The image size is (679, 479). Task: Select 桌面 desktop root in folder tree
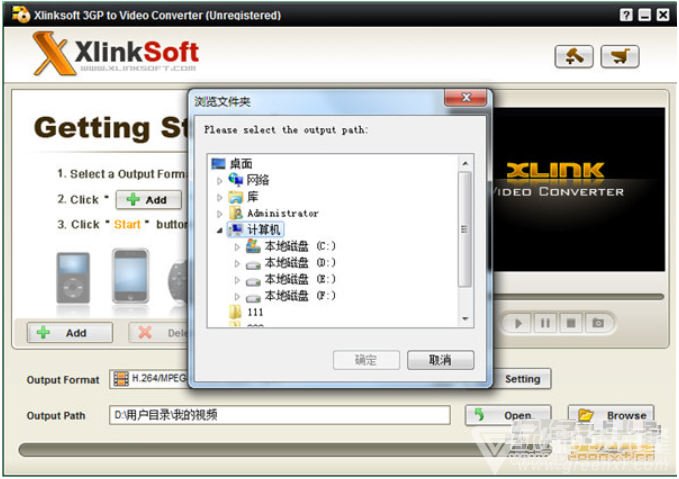tap(232, 164)
